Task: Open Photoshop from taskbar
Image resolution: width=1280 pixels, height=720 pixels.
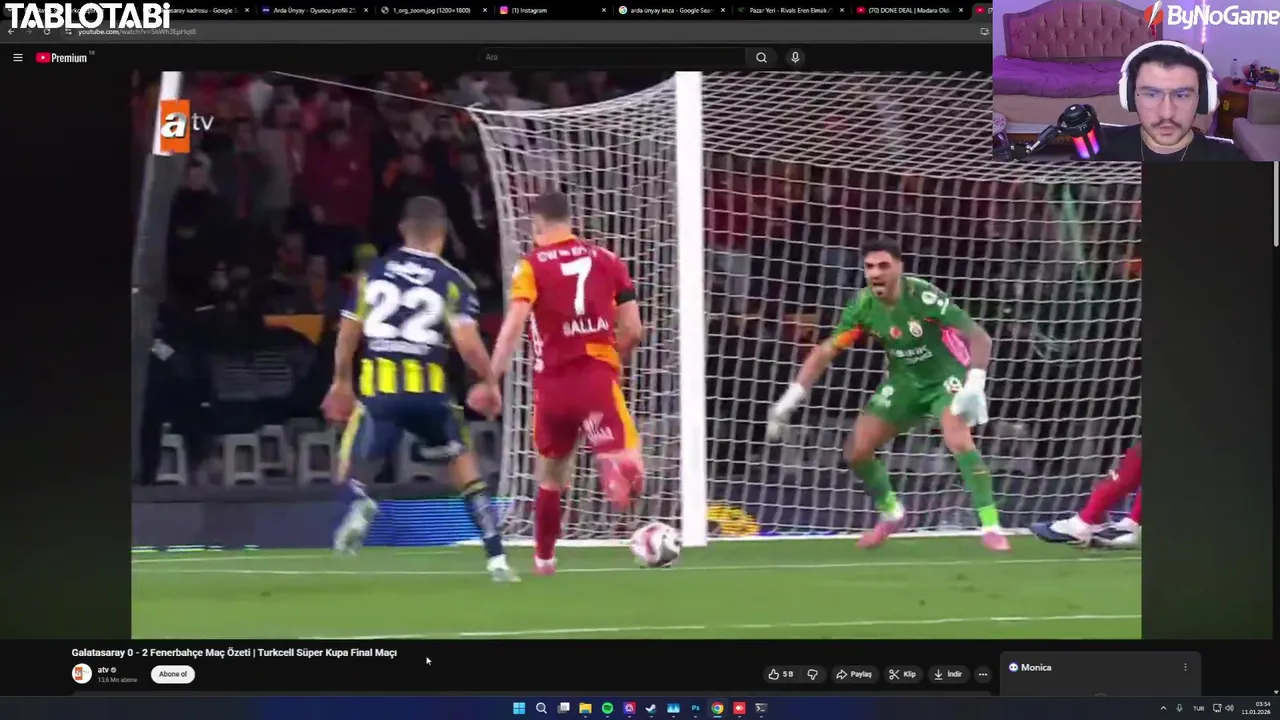Action: click(x=695, y=708)
